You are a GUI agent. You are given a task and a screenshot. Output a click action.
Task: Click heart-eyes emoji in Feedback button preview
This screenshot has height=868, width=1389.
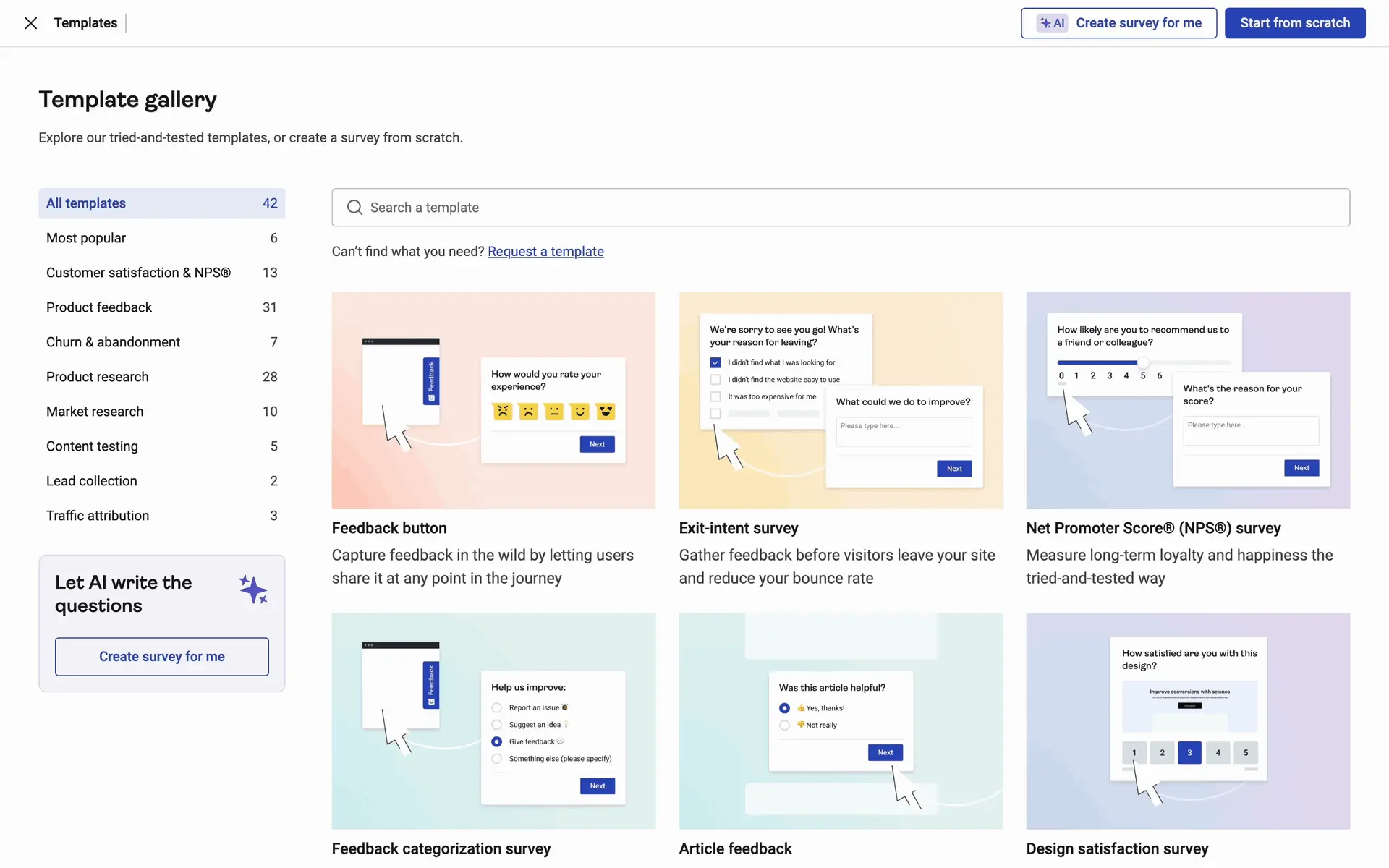tap(606, 412)
